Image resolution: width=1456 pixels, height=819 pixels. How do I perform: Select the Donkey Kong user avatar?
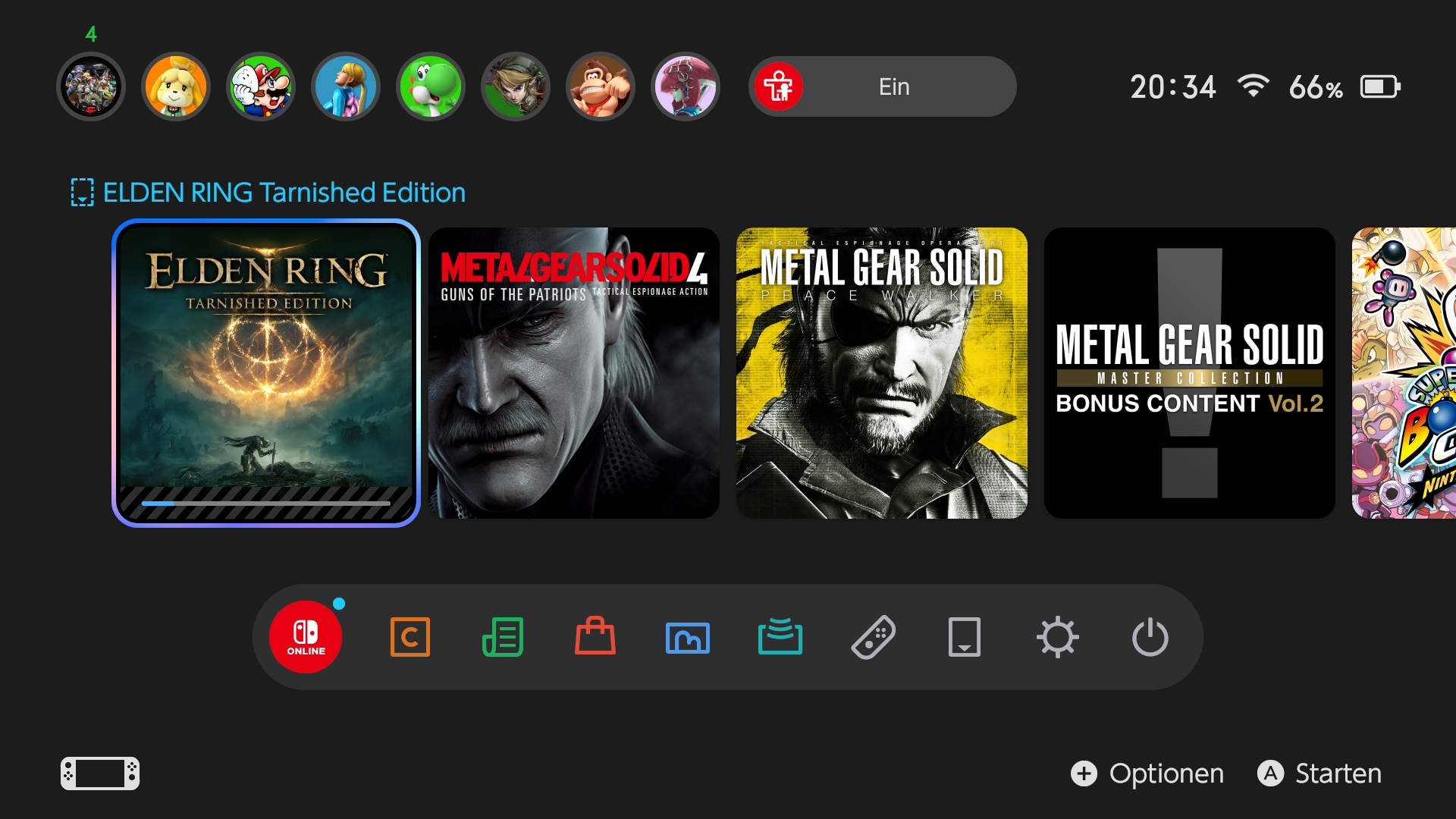coord(601,86)
